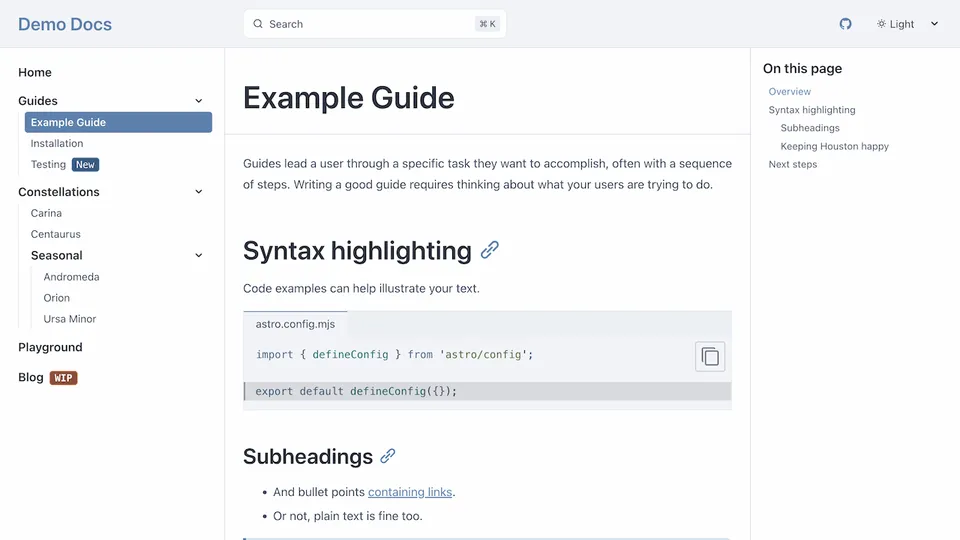Screen dimensions: 960x540
Task: Go to the Demo Docs home title
Action: point(65,24)
